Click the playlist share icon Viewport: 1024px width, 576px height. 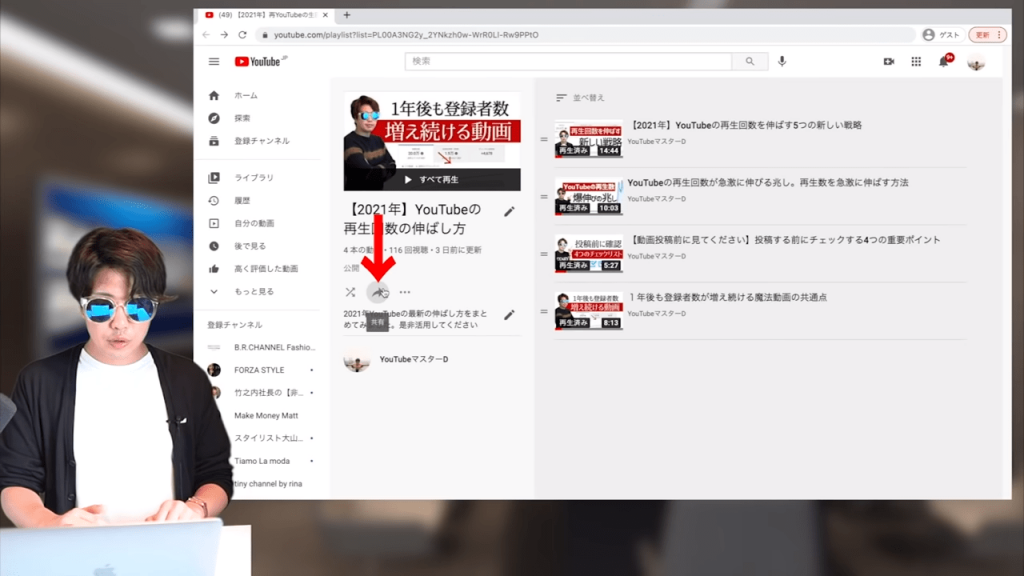[x=377, y=292]
